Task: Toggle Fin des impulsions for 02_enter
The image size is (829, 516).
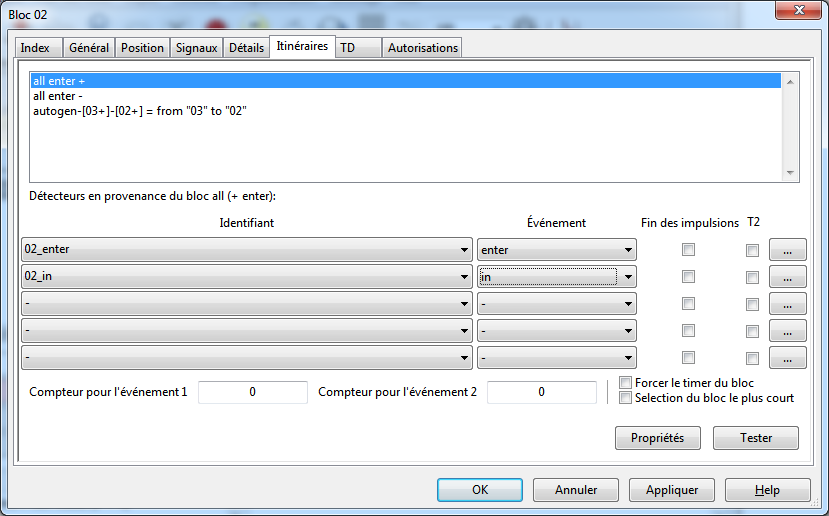Action: click(x=688, y=250)
